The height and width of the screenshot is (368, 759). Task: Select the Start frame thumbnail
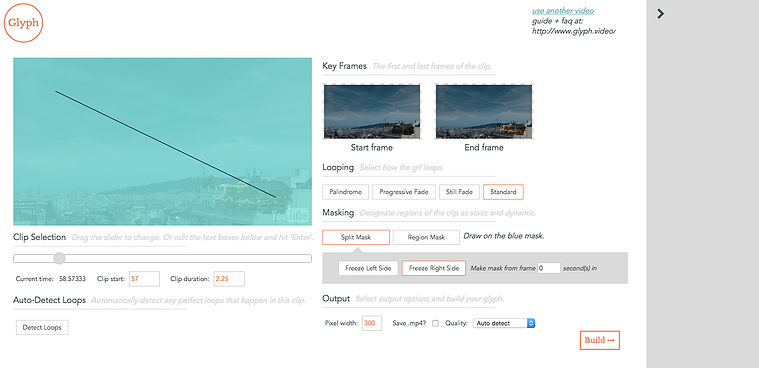point(372,112)
